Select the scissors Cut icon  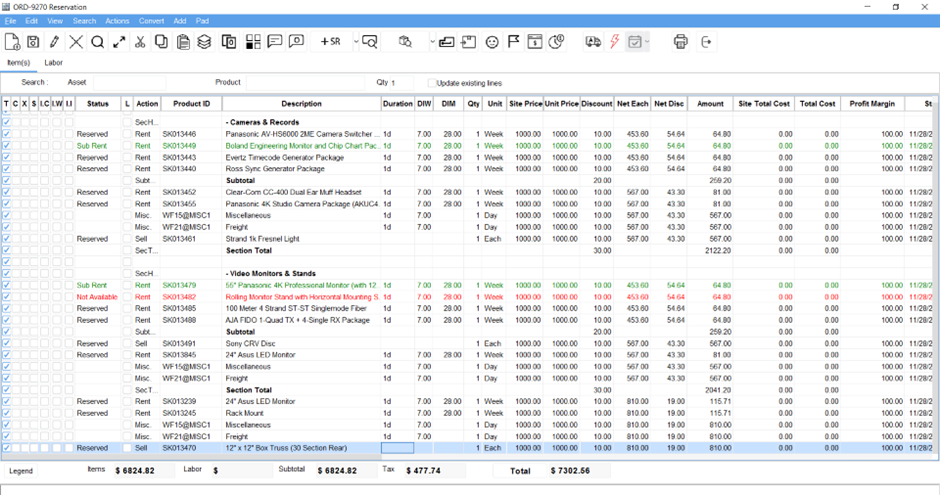tap(140, 42)
